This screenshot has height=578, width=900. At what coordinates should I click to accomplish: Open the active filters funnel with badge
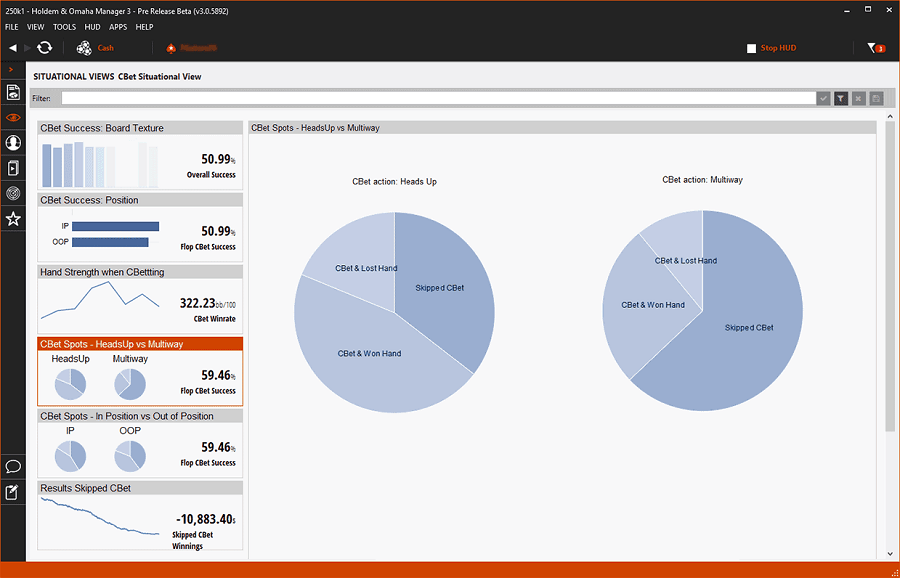[x=874, y=48]
